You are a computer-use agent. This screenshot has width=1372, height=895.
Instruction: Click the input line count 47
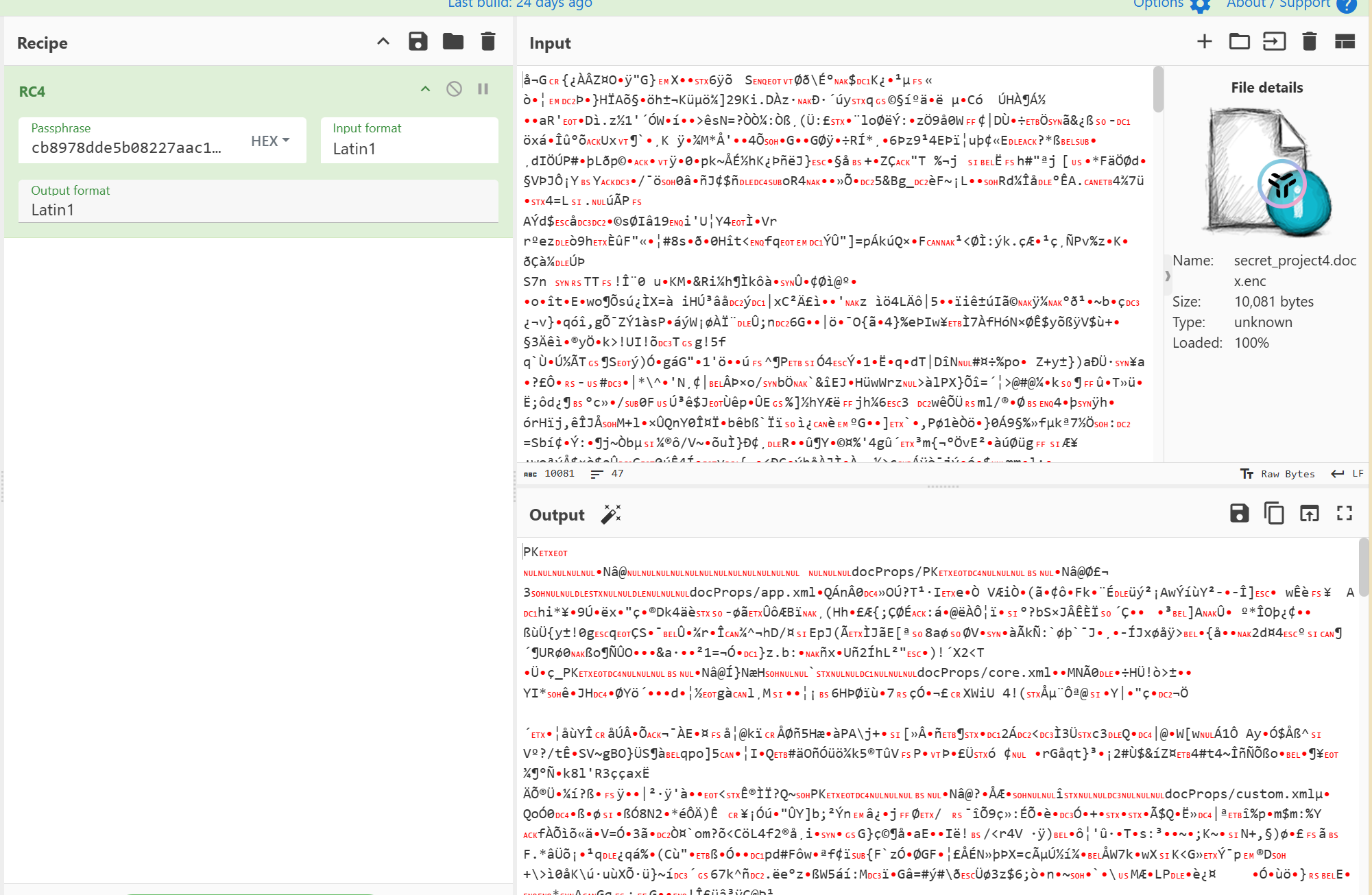pyautogui.click(x=607, y=473)
